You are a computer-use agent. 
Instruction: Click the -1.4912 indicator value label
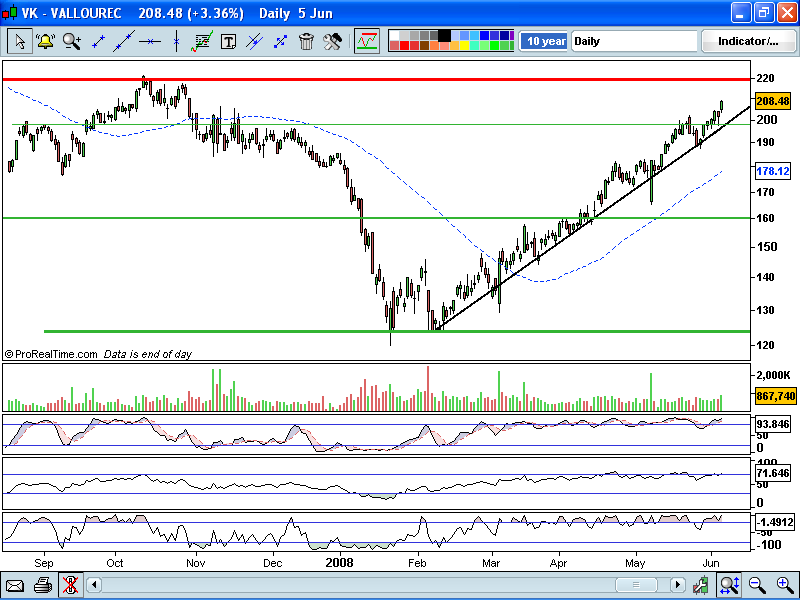click(x=774, y=522)
